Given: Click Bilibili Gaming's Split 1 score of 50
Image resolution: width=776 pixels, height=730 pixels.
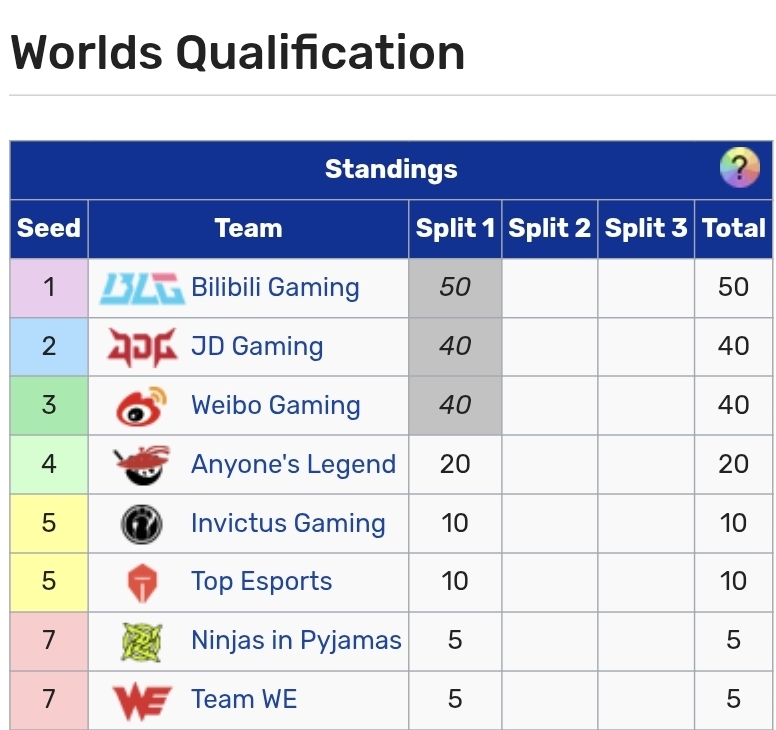Looking at the screenshot, I should [x=455, y=288].
